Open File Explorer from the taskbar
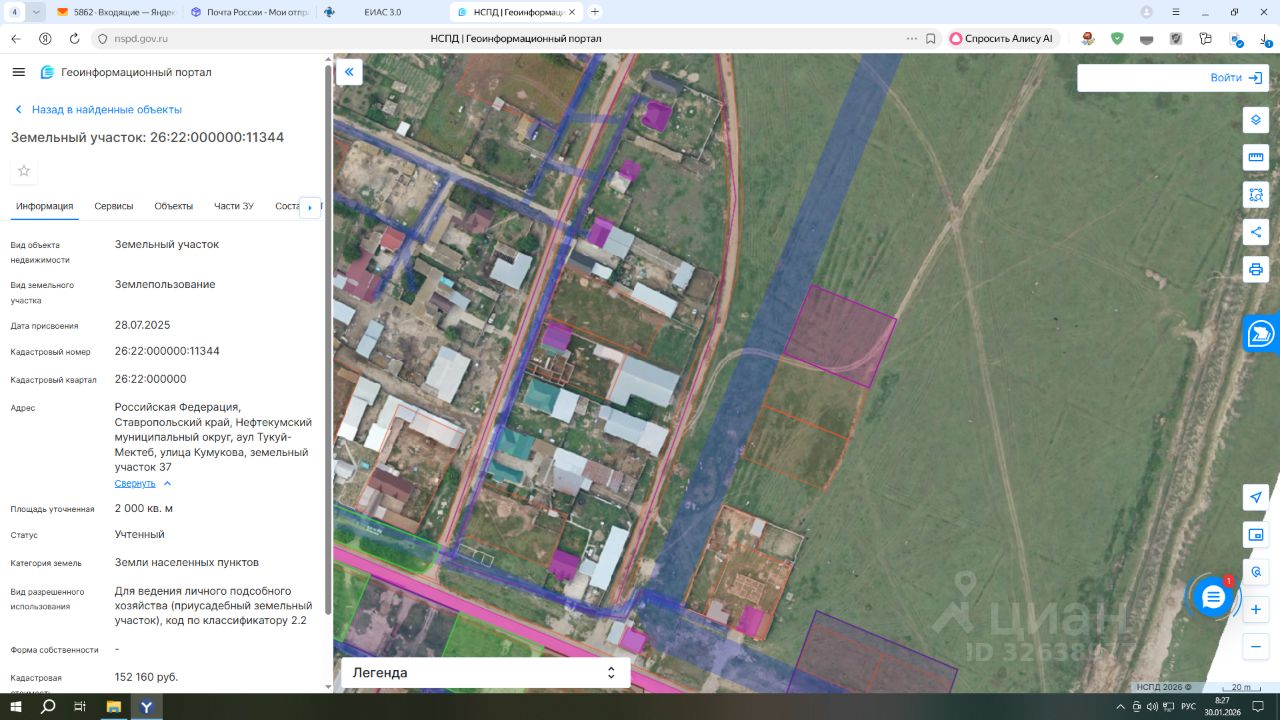 coord(114,707)
